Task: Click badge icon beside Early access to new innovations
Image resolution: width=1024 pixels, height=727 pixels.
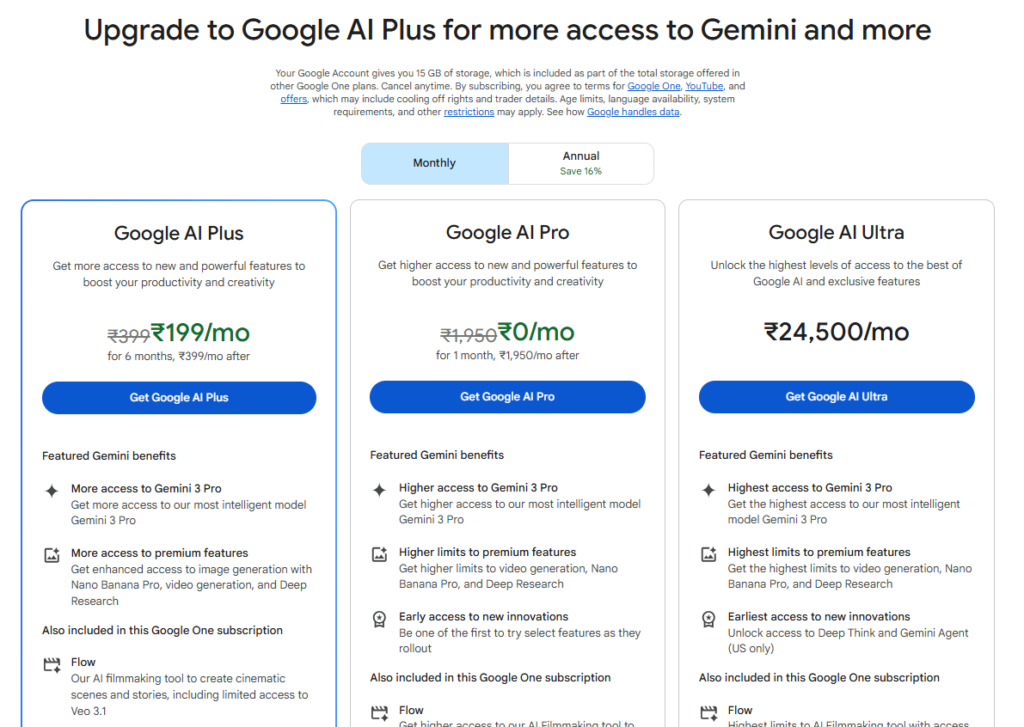Action: click(x=379, y=619)
